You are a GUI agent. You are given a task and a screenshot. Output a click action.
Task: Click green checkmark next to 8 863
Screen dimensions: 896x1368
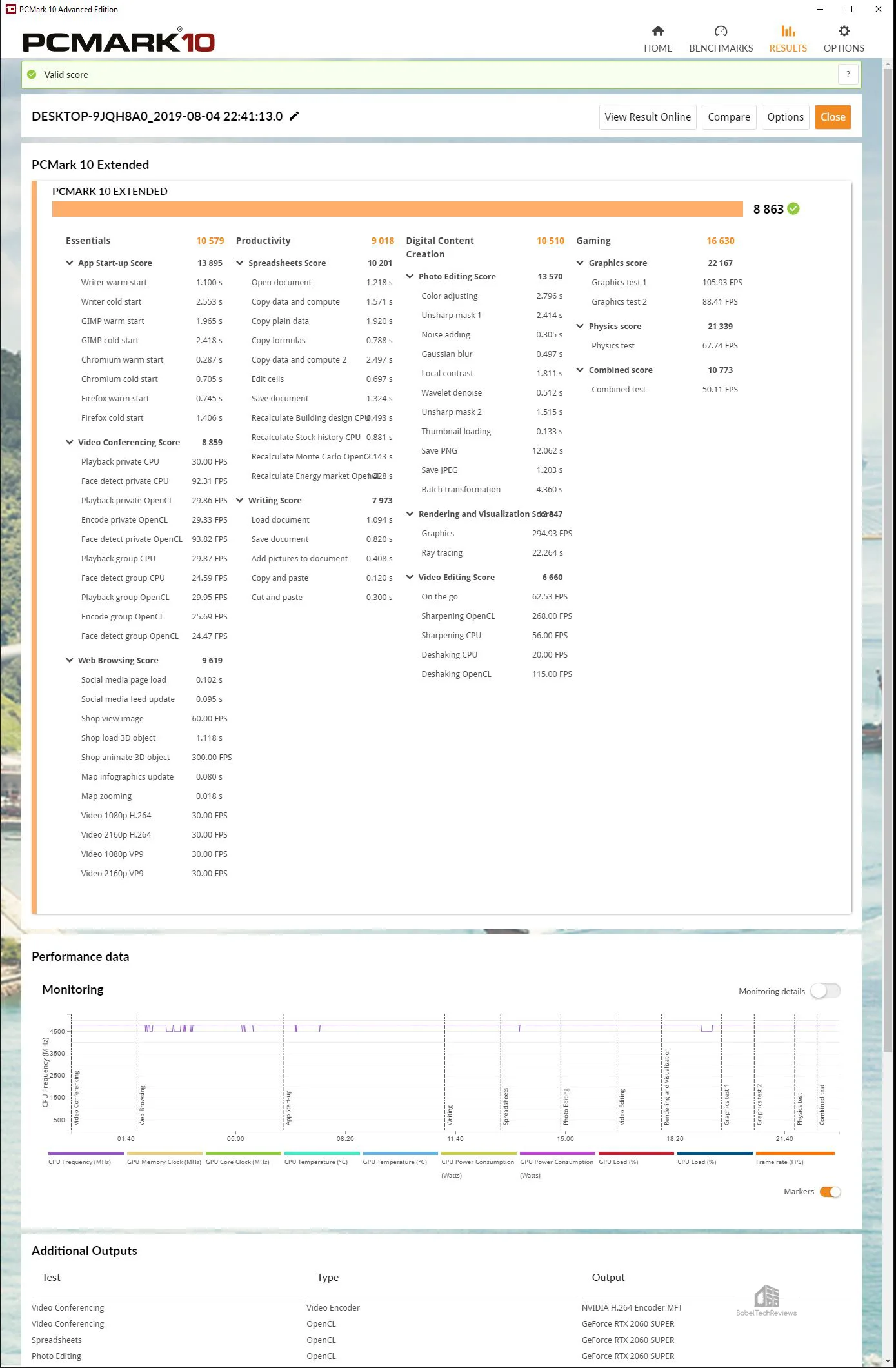point(793,208)
